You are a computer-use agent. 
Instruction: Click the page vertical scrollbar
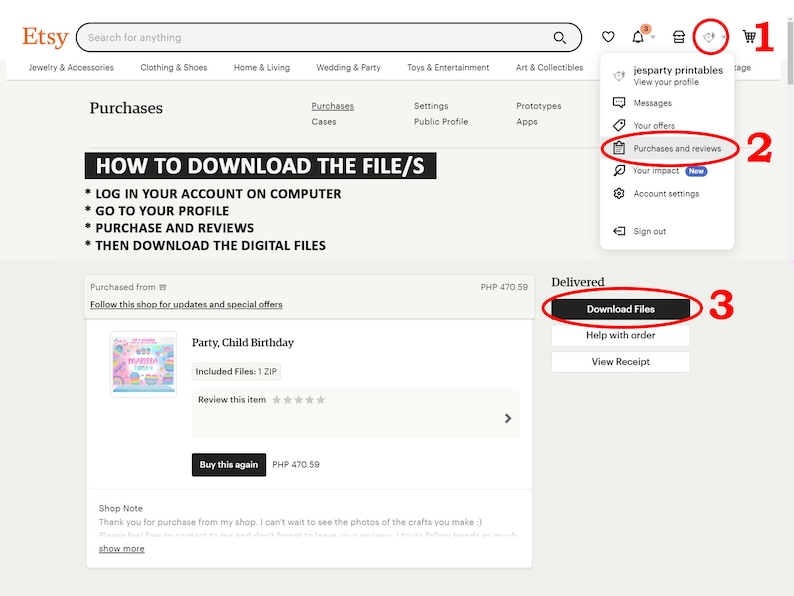tap(790, 51)
